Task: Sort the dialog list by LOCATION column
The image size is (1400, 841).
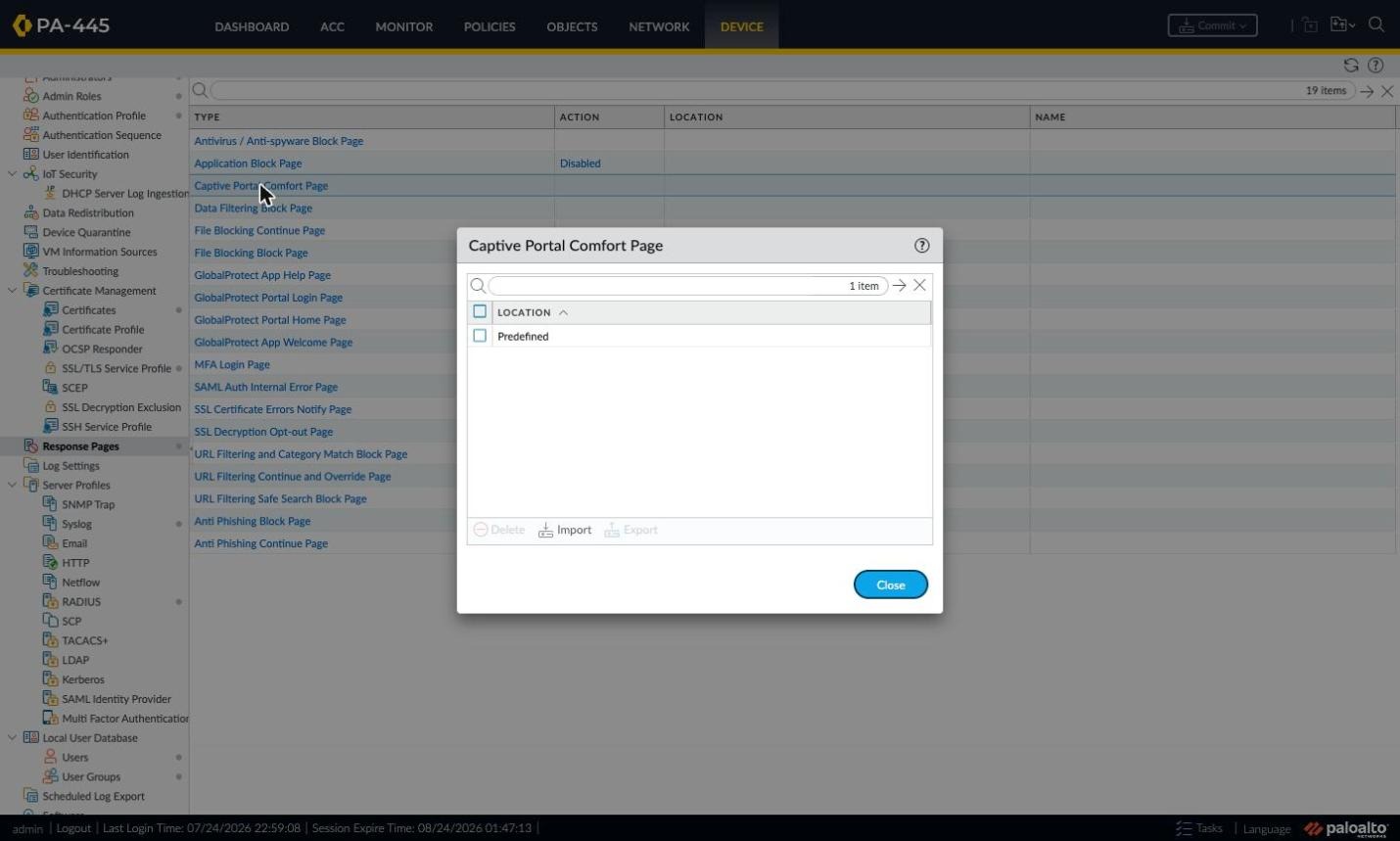Action: [x=524, y=312]
